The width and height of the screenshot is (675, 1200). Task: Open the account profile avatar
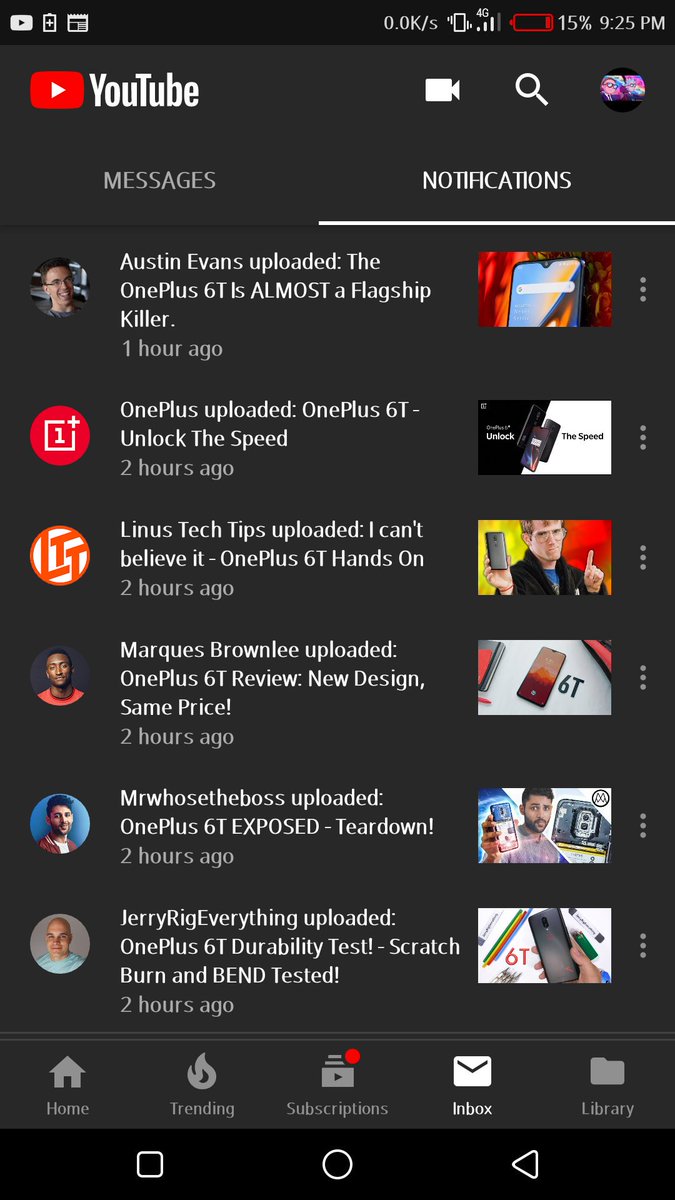coord(621,90)
